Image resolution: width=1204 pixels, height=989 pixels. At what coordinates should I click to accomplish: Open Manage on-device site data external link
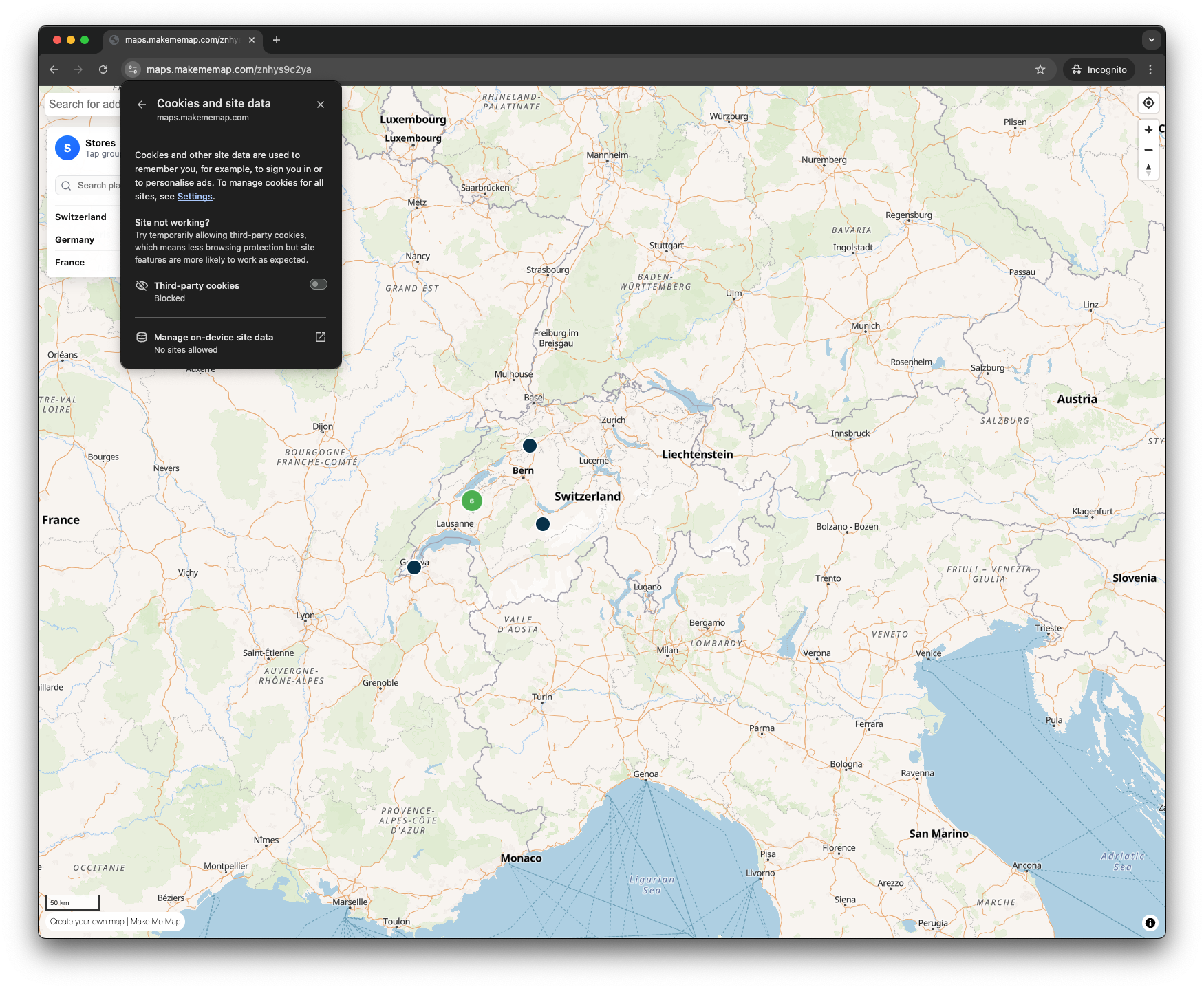pos(321,337)
